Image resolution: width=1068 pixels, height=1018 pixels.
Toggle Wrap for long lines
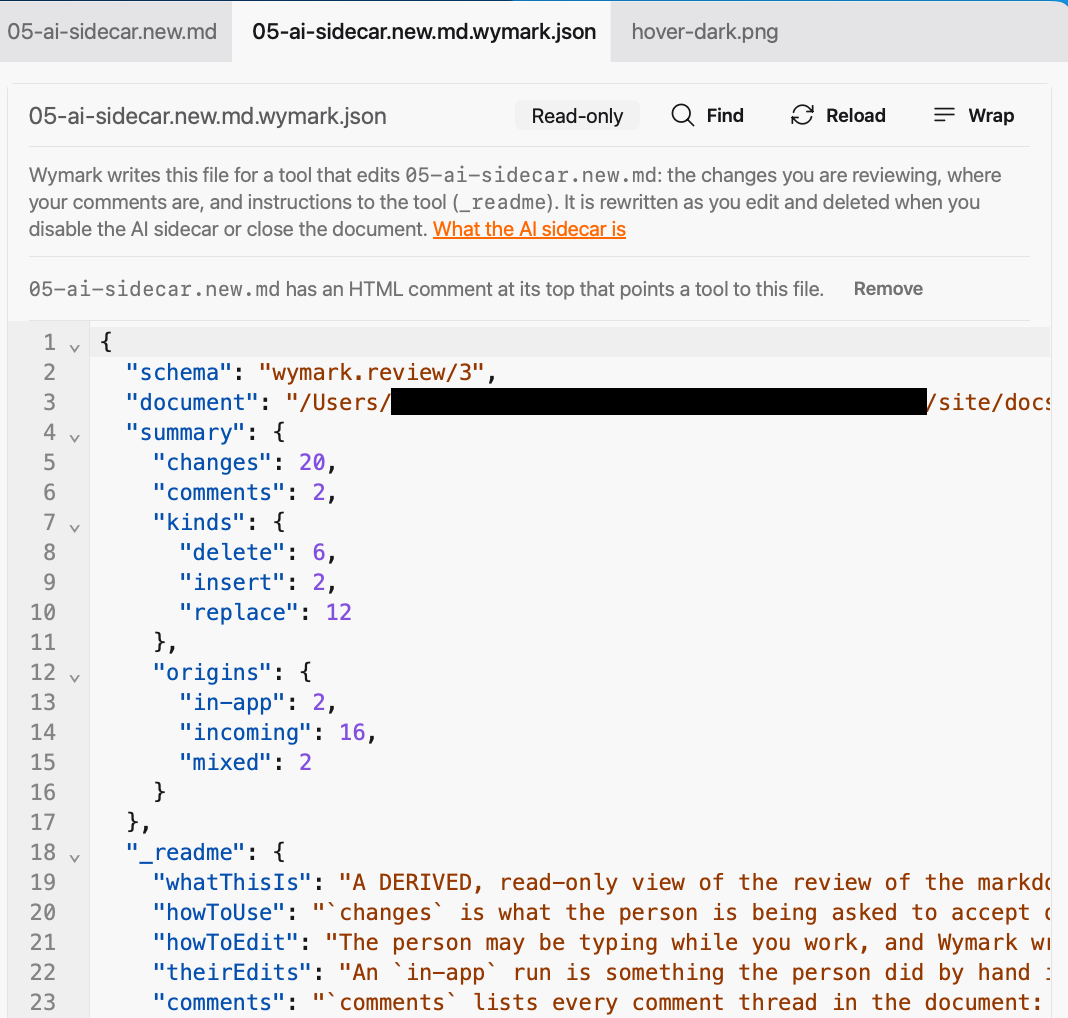coord(991,115)
